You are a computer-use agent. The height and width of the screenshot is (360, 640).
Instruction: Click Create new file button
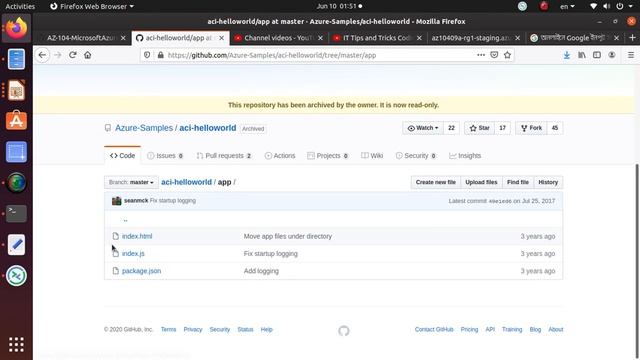pyautogui.click(x=436, y=182)
